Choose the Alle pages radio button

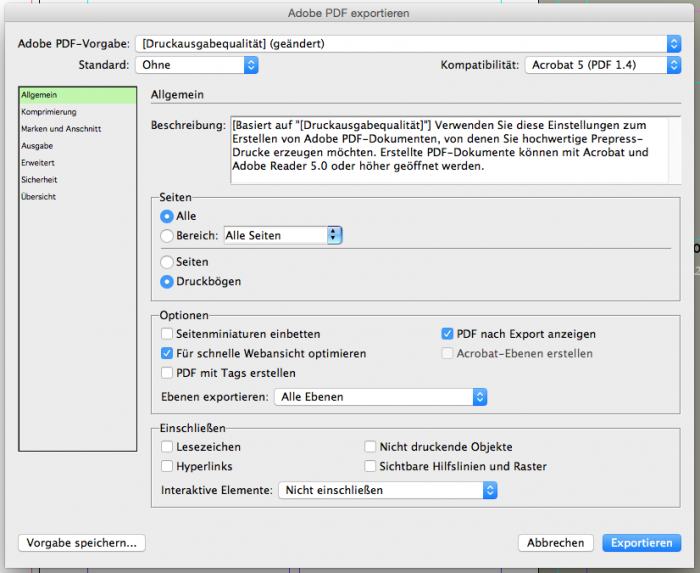click(x=167, y=216)
